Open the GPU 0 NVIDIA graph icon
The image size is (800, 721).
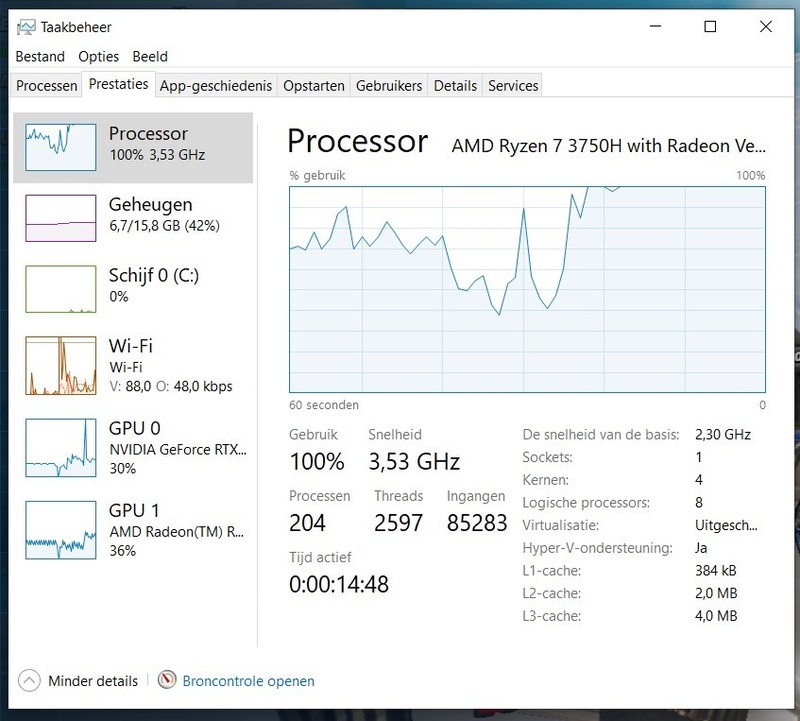click(x=60, y=444)
